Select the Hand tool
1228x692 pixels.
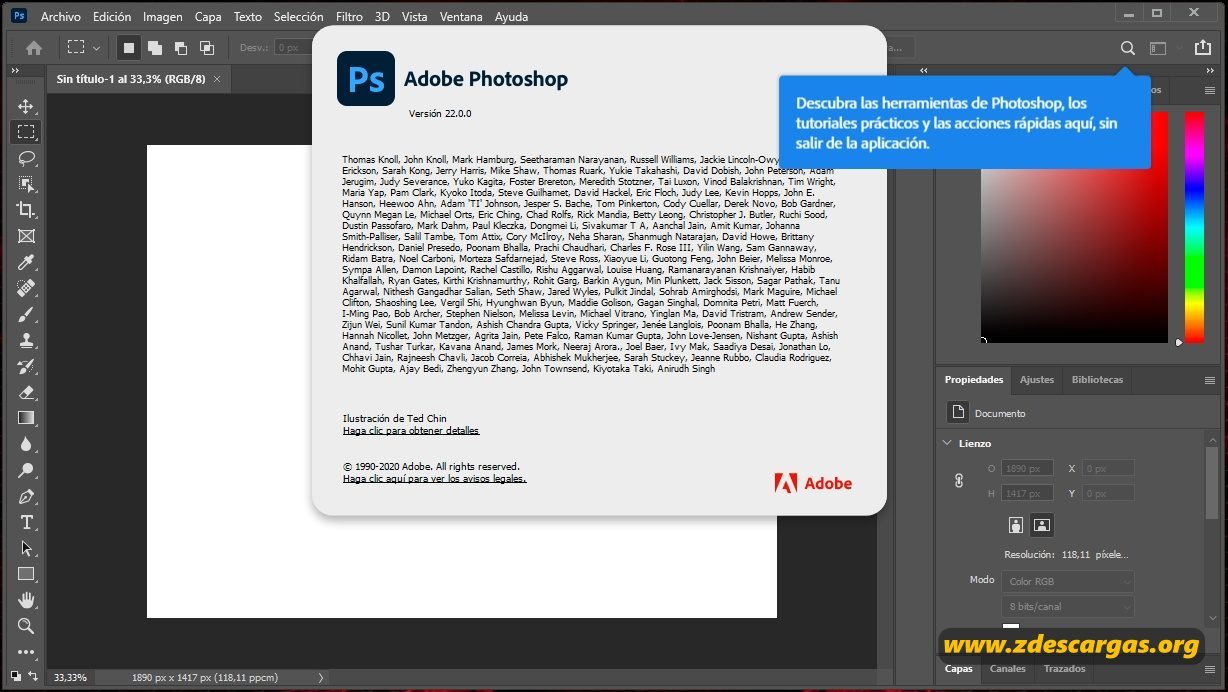pos(26,600)
